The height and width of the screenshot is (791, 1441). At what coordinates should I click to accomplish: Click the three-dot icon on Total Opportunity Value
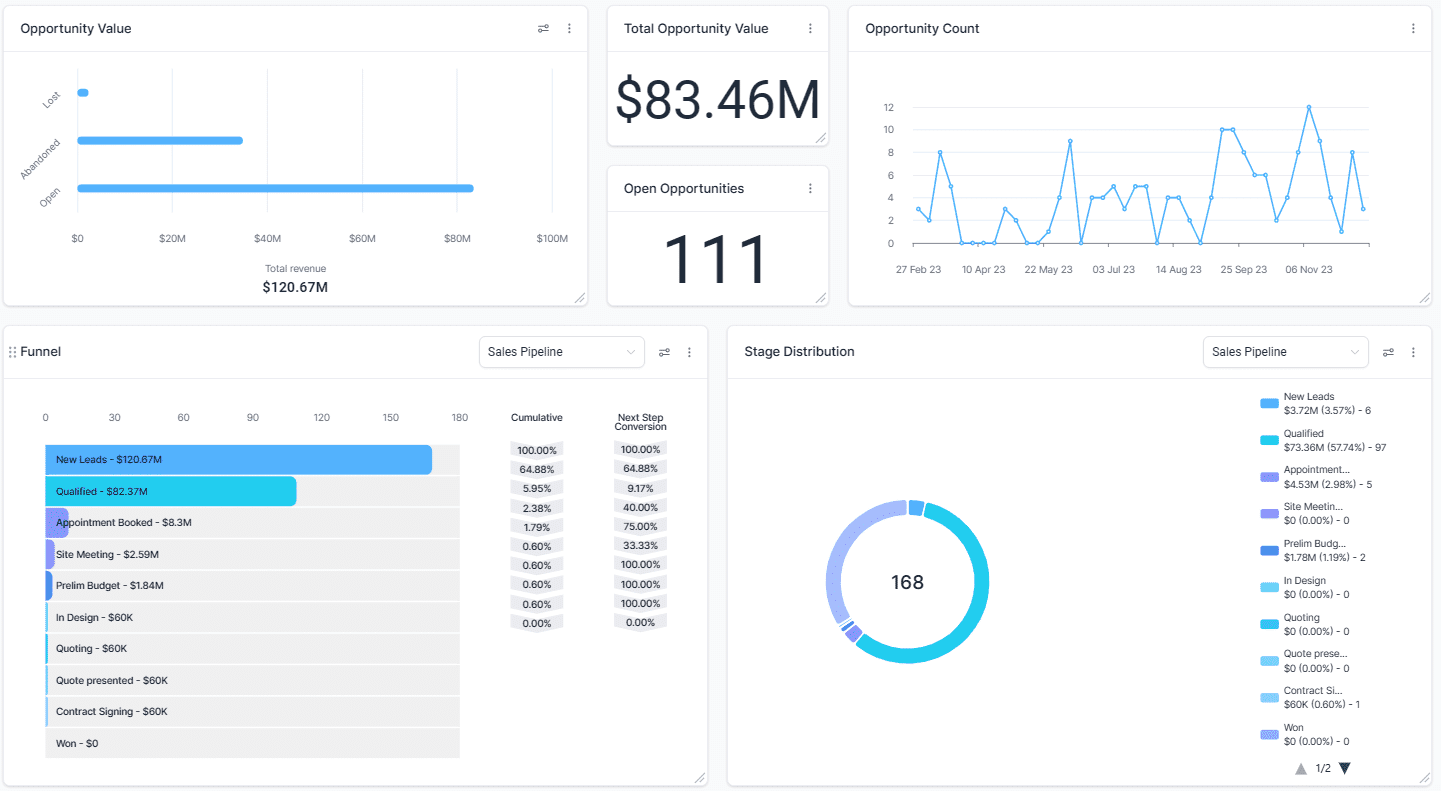click(x=811, y=28)
